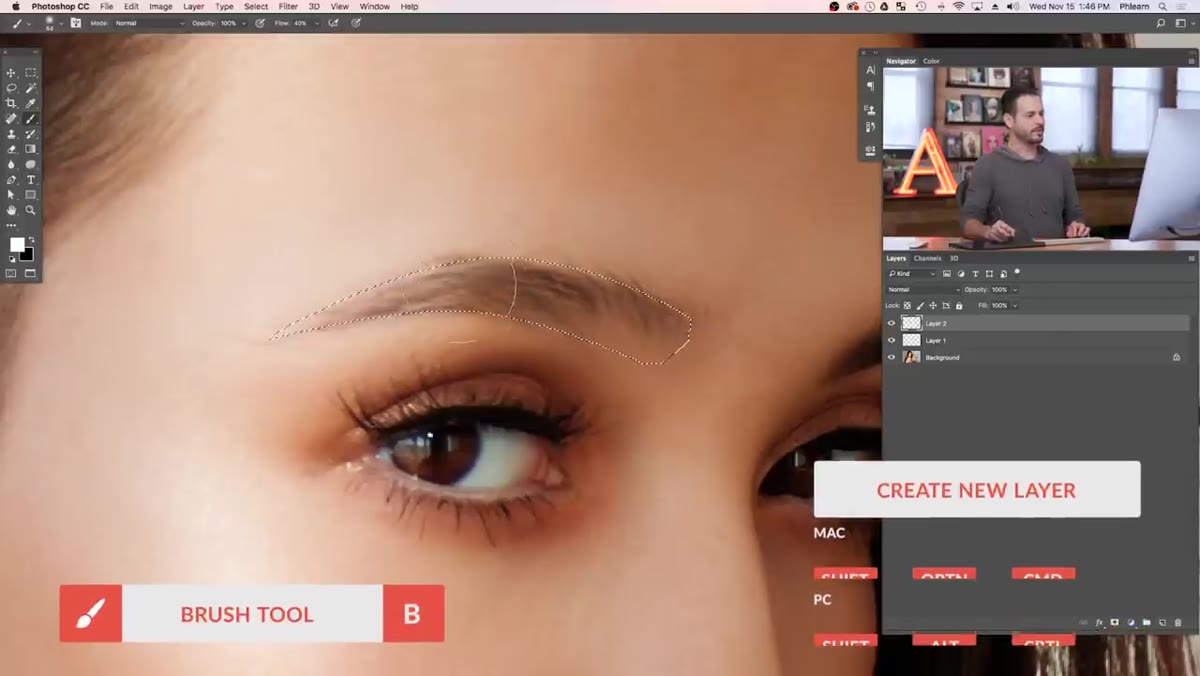Select the Rectangular Marquee tool
The image size is (1200, 676).
(x=30, y=73)
